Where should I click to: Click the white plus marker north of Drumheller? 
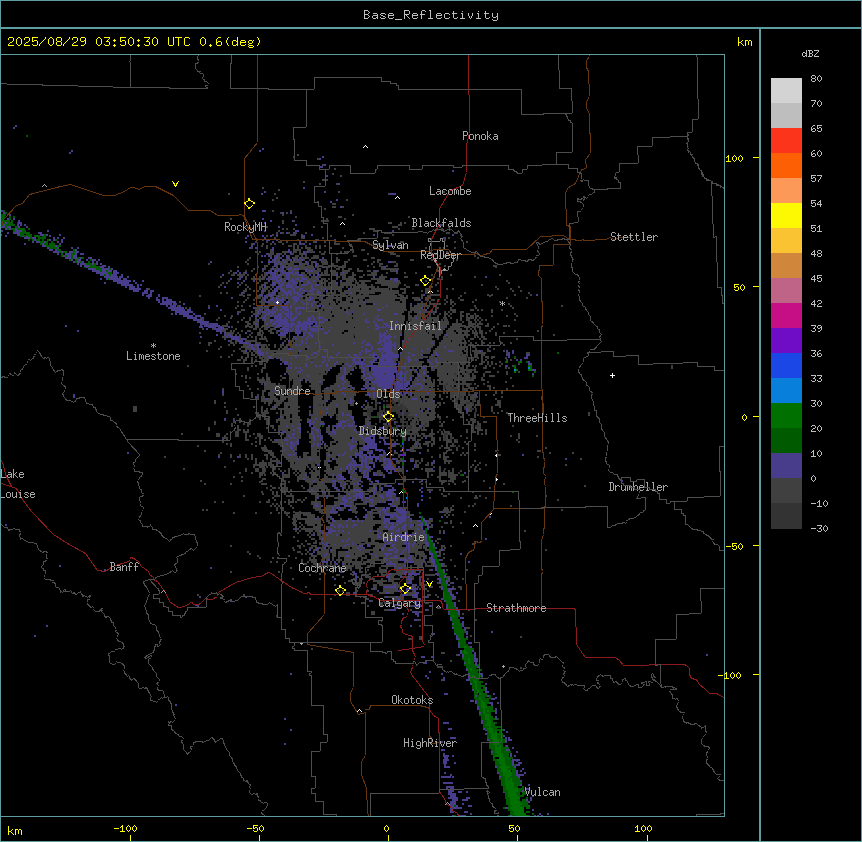pos(612,375)
